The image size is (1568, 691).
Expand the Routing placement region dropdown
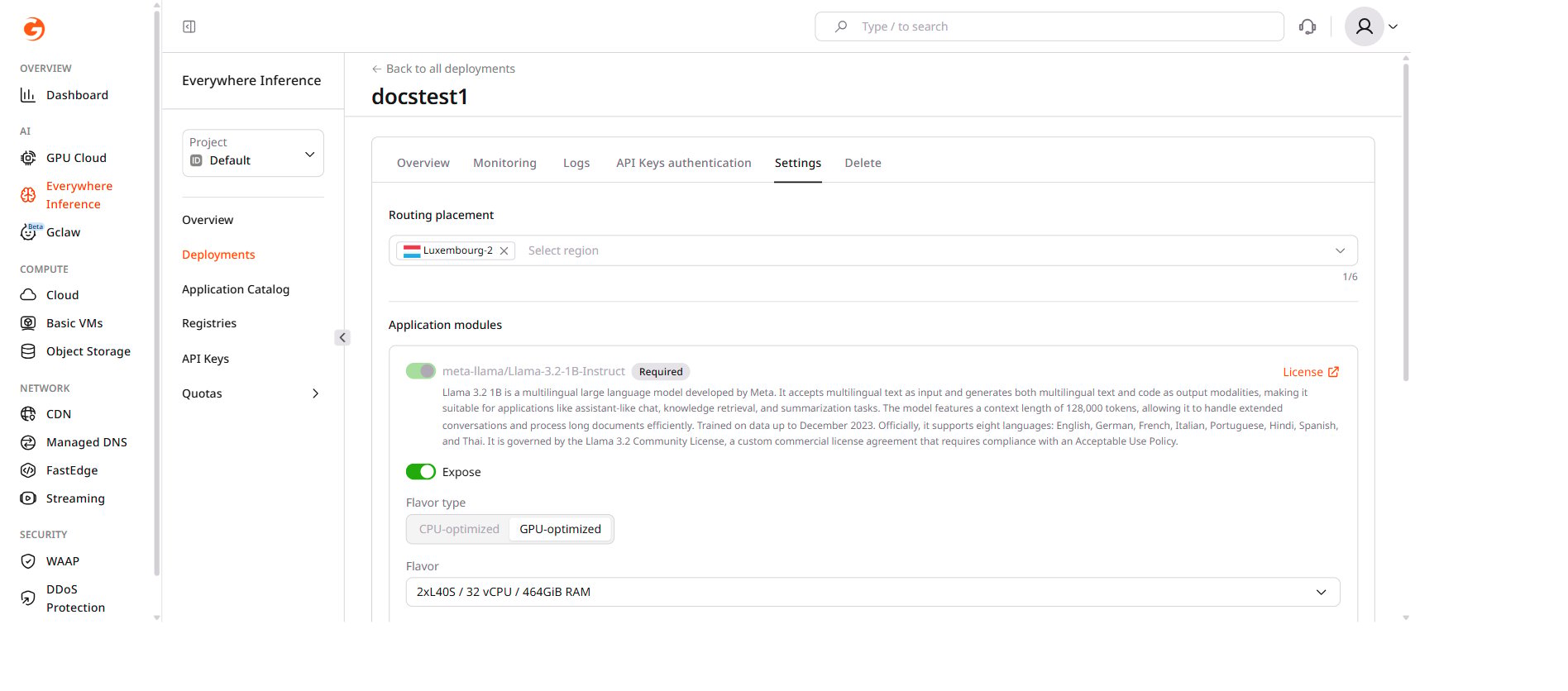tap(1340, 250)
